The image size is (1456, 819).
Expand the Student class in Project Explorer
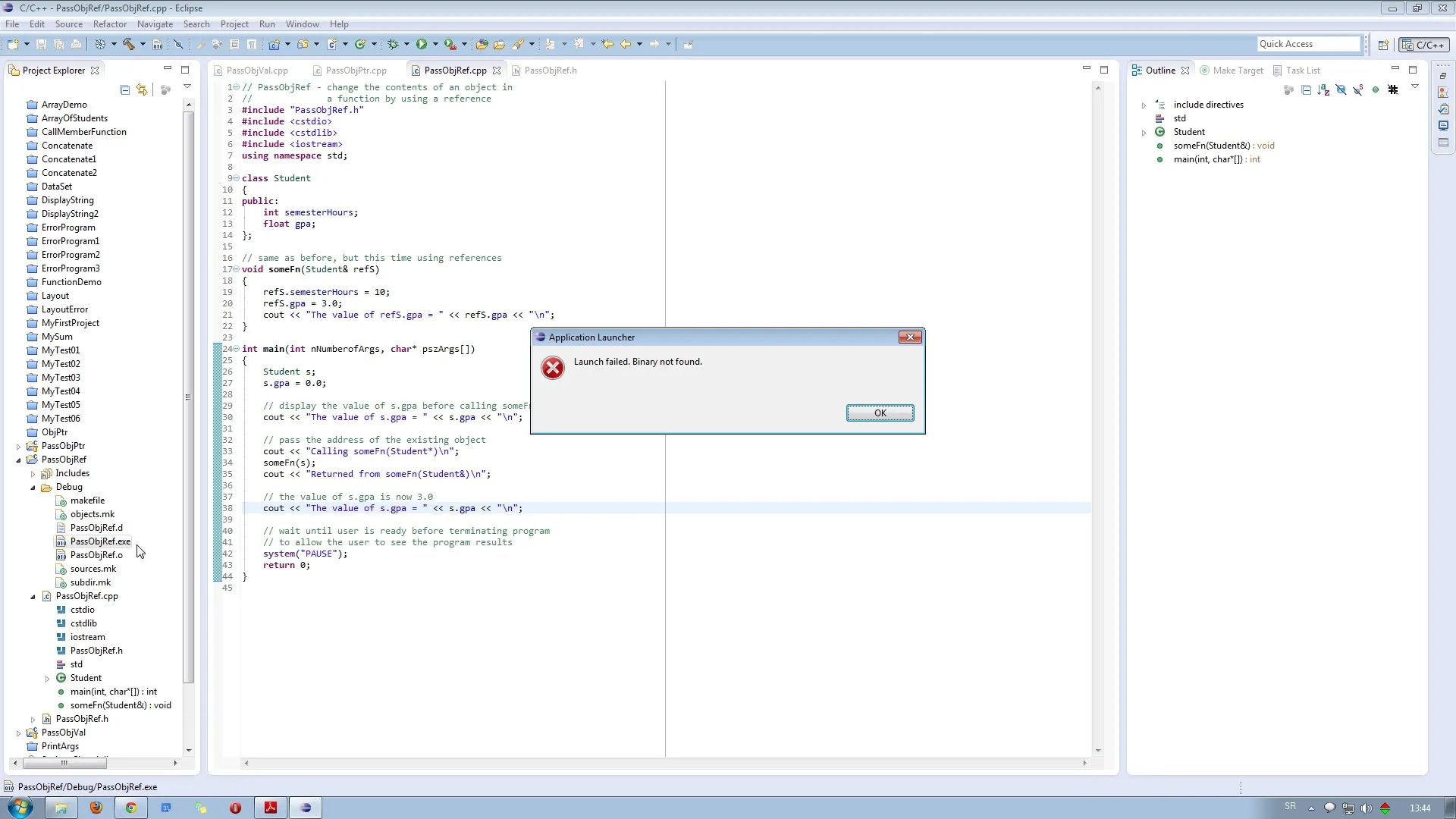(x=47, y=678)
